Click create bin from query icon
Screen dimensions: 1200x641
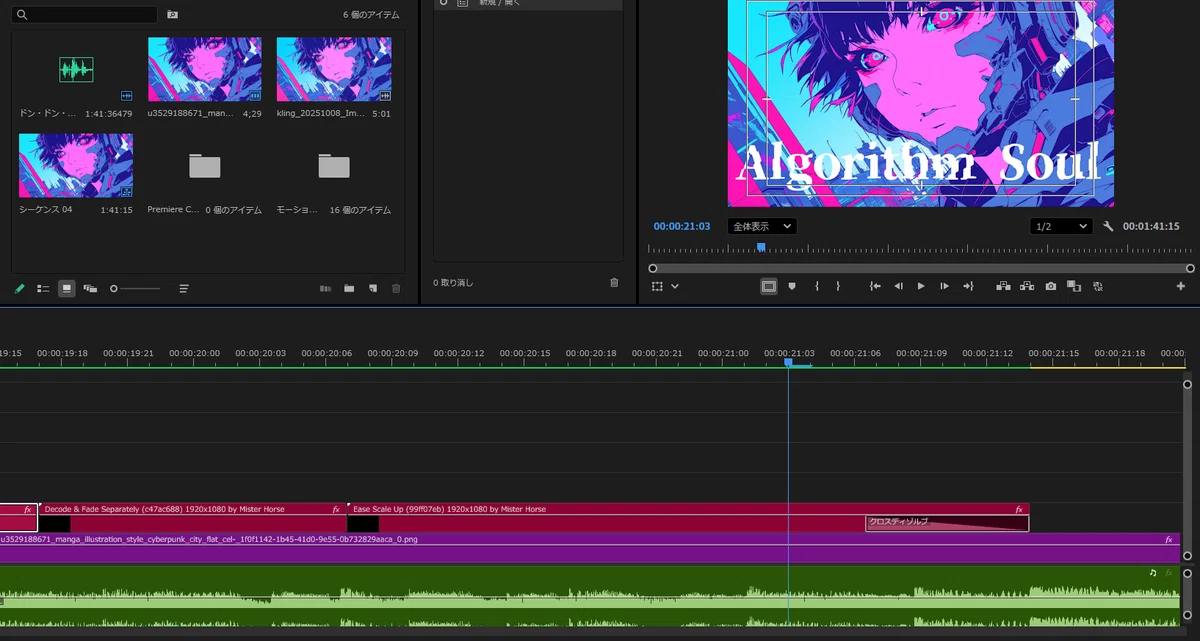tap(173, 15)
